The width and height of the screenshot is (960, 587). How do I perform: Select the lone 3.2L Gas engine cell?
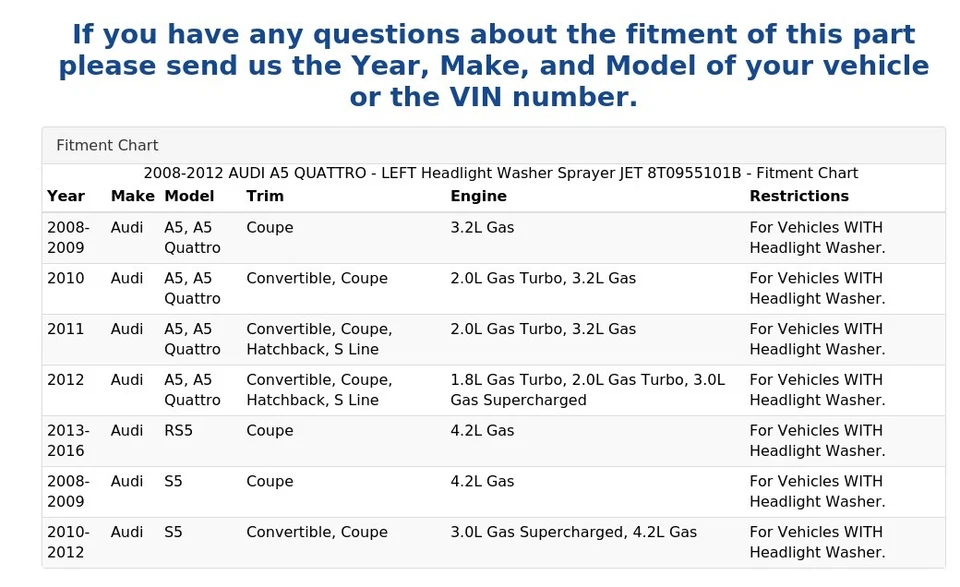point(482,228)
